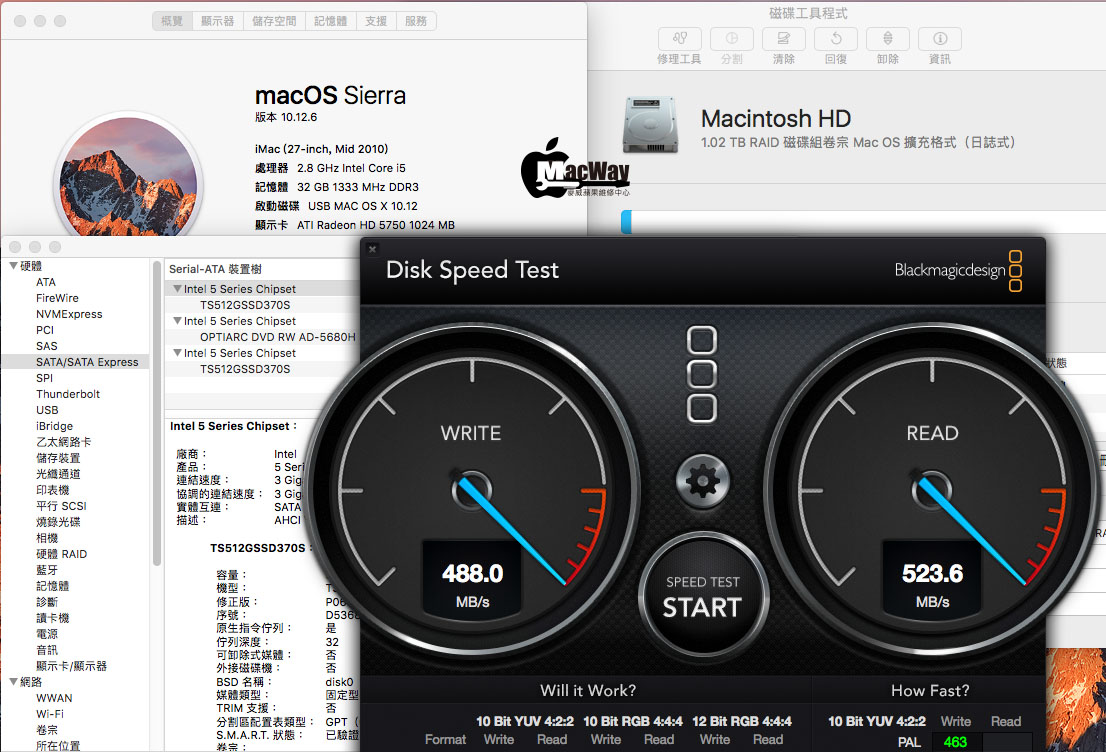Collapse the 硬體 tree section

13,266
